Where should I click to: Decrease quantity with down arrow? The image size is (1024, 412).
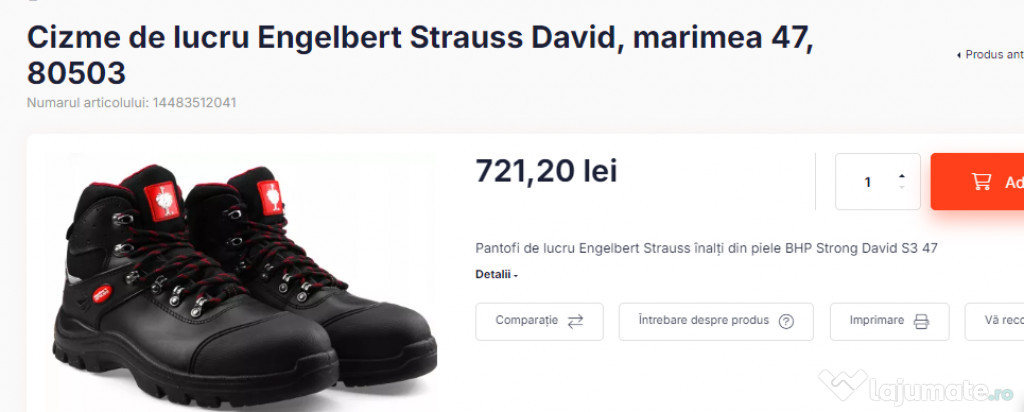pyautogui.click(x=902, y=187)
